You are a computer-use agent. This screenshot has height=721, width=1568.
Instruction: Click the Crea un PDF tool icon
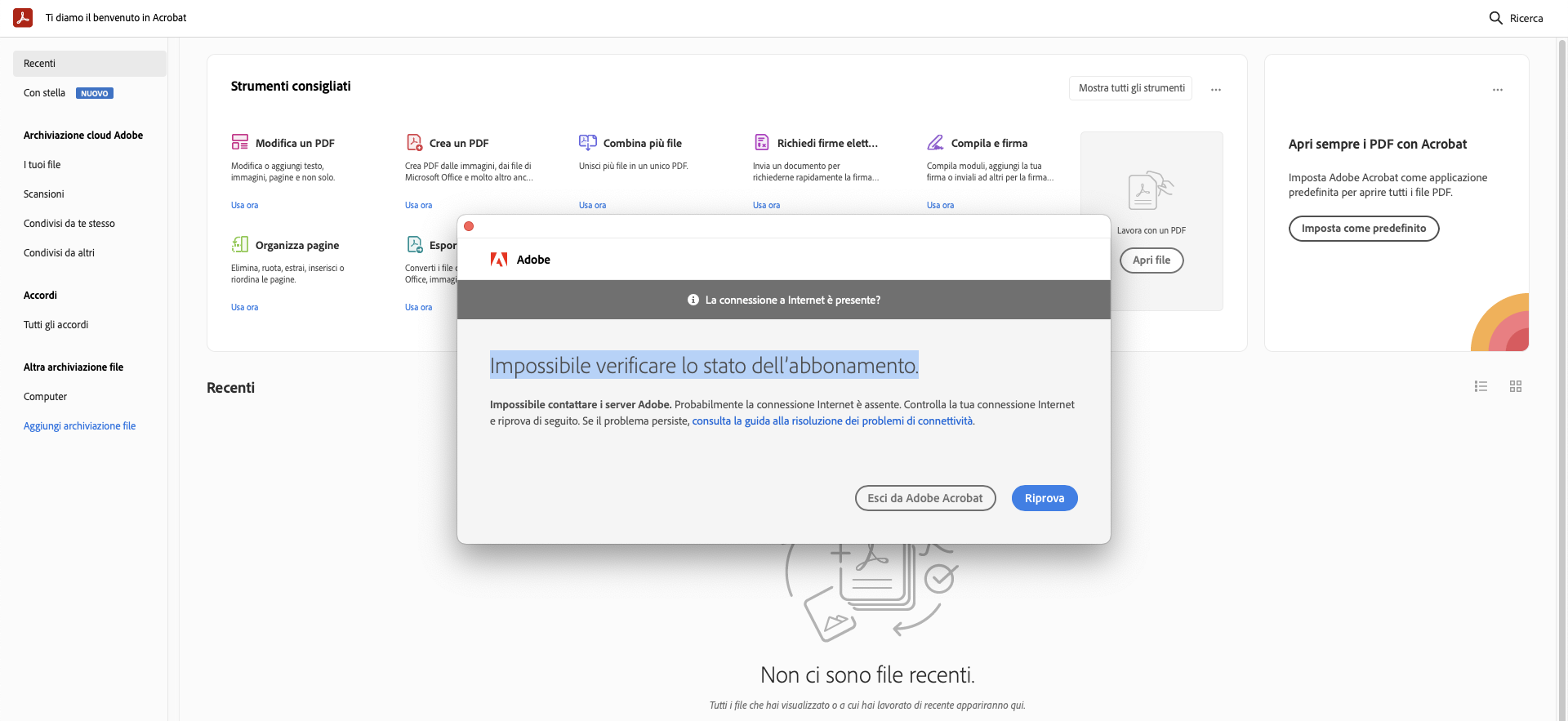pyautogui.click(x=414, y=142)
